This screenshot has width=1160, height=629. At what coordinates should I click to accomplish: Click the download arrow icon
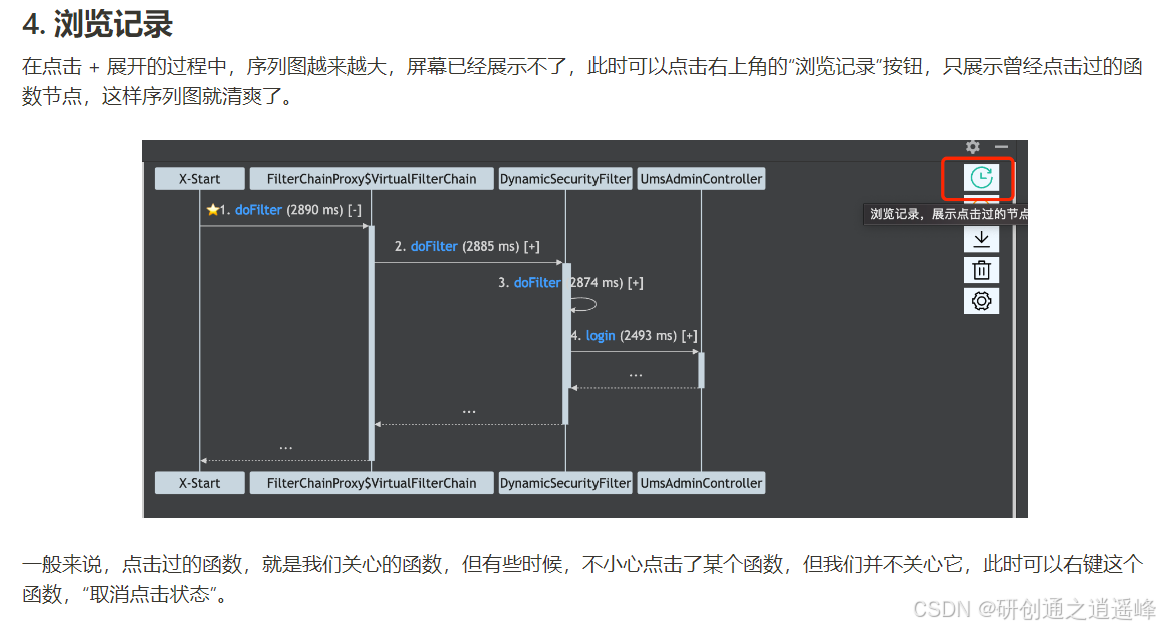[981, 239]
